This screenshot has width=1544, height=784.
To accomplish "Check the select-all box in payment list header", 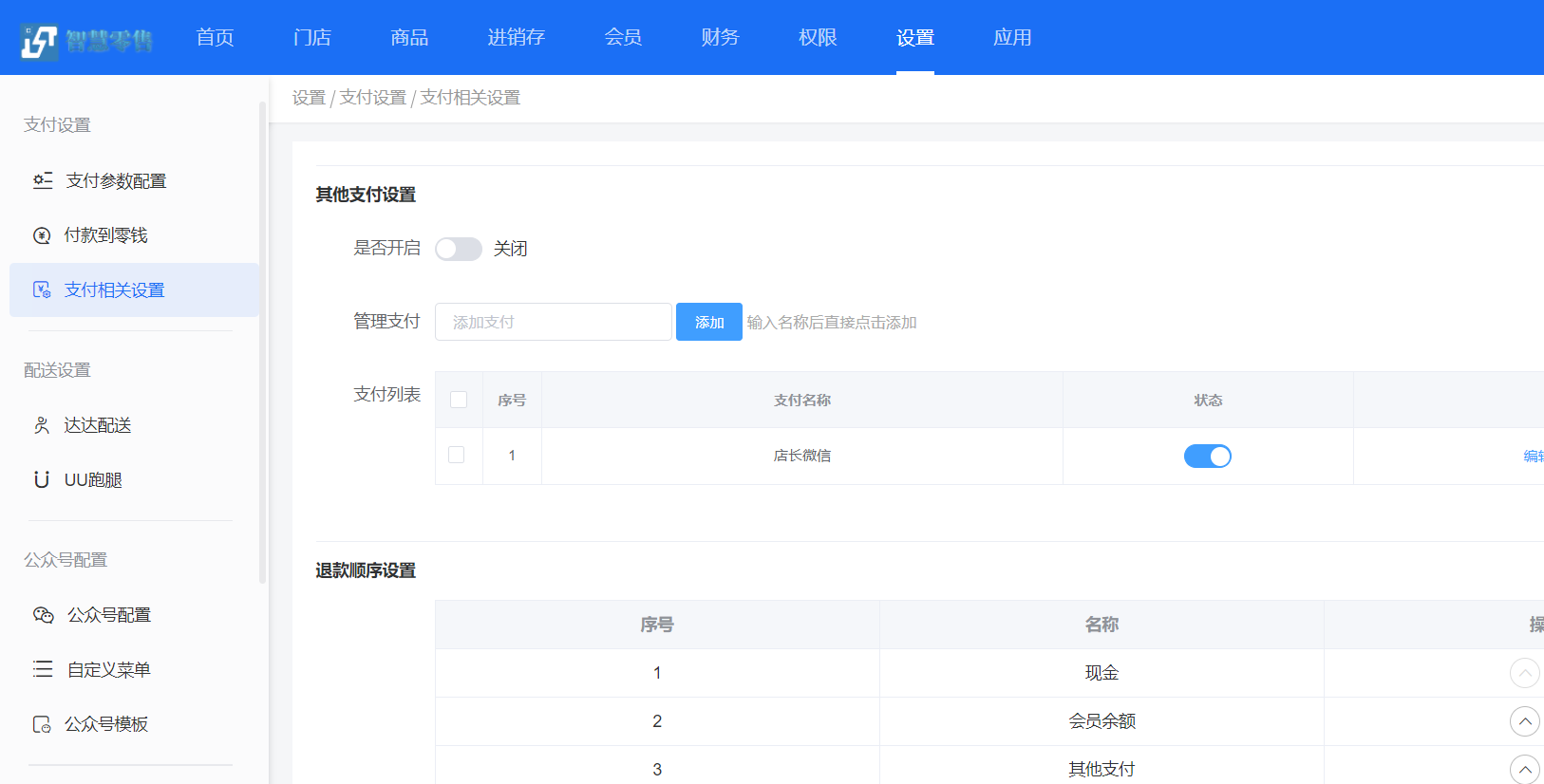I will click(x=459, y=400).
